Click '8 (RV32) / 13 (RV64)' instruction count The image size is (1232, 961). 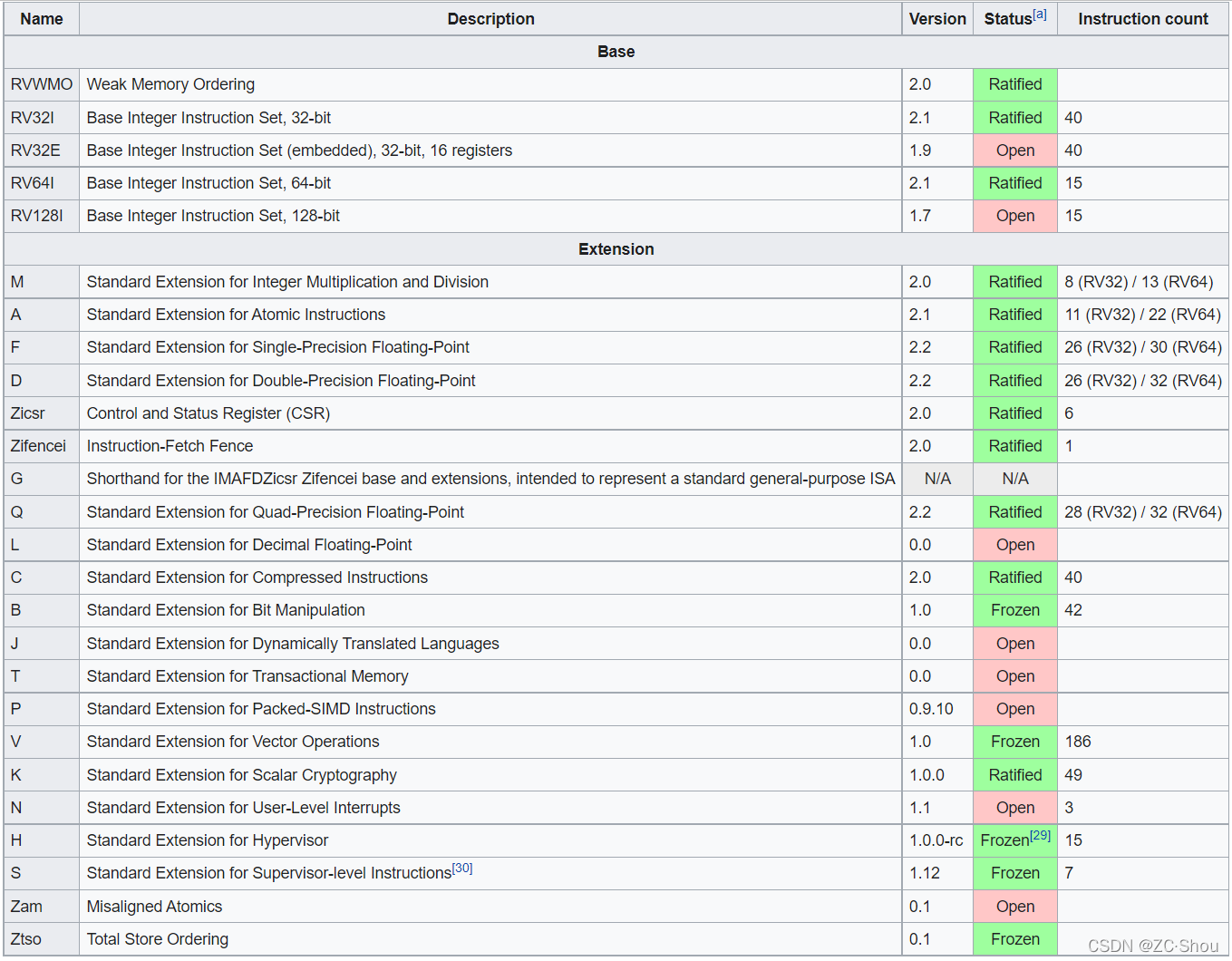[1142, 282]
